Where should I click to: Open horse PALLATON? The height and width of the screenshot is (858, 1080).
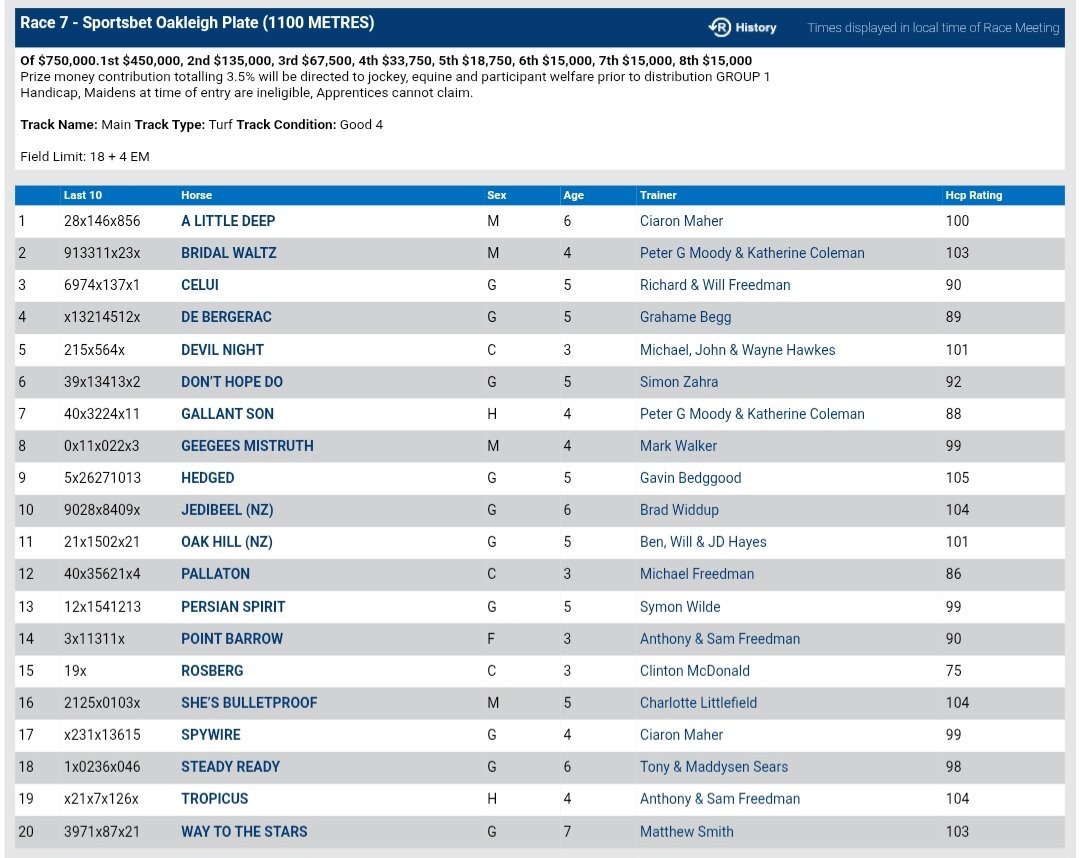coord(216,574)
